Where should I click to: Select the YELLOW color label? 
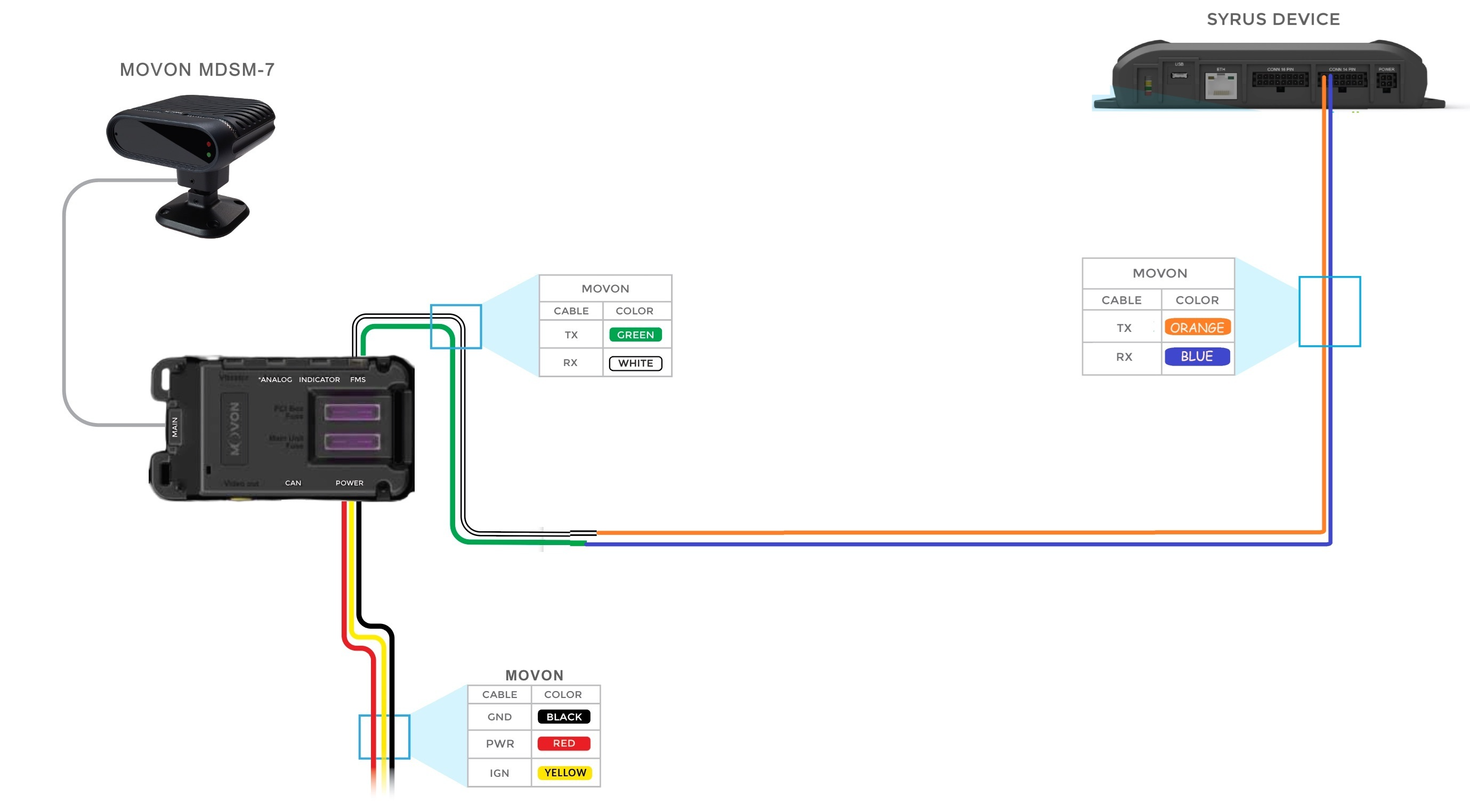pos(565,772)
